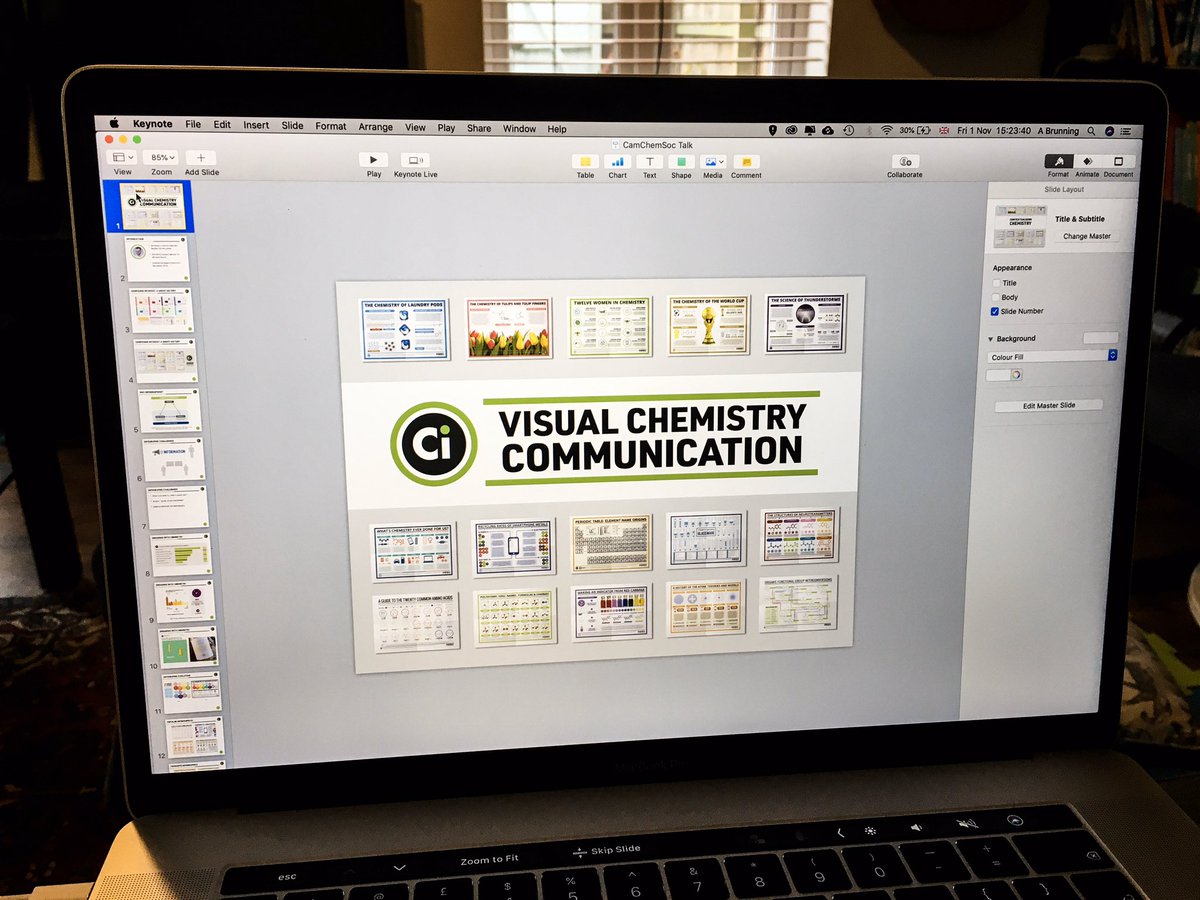Insert a Chart from the toolbar

coord(617,161)
